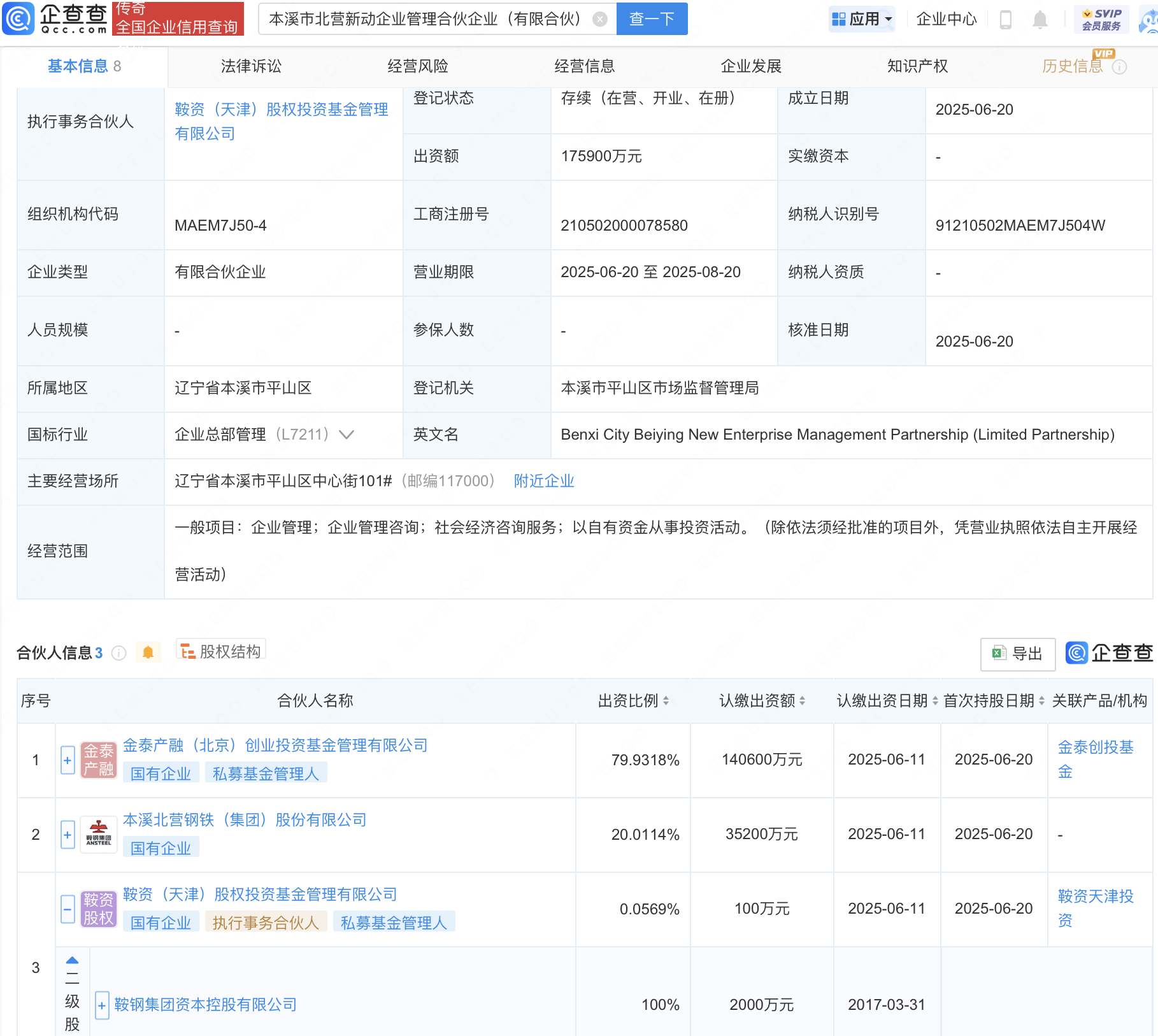This screenshot has width=1158, height=1036.
Task: Expand the 本溪北营钢铁 partner row
Action: 68,835
